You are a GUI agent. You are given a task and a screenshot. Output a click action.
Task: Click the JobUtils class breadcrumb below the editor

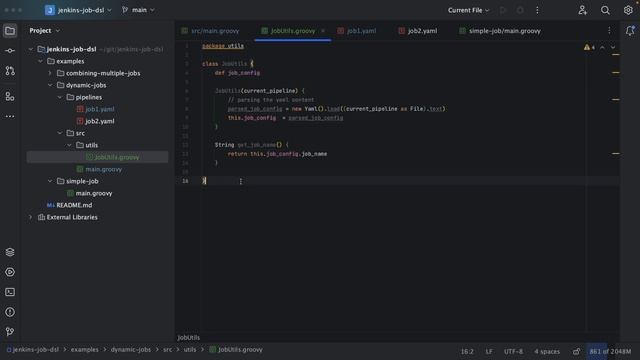point(189,338)
